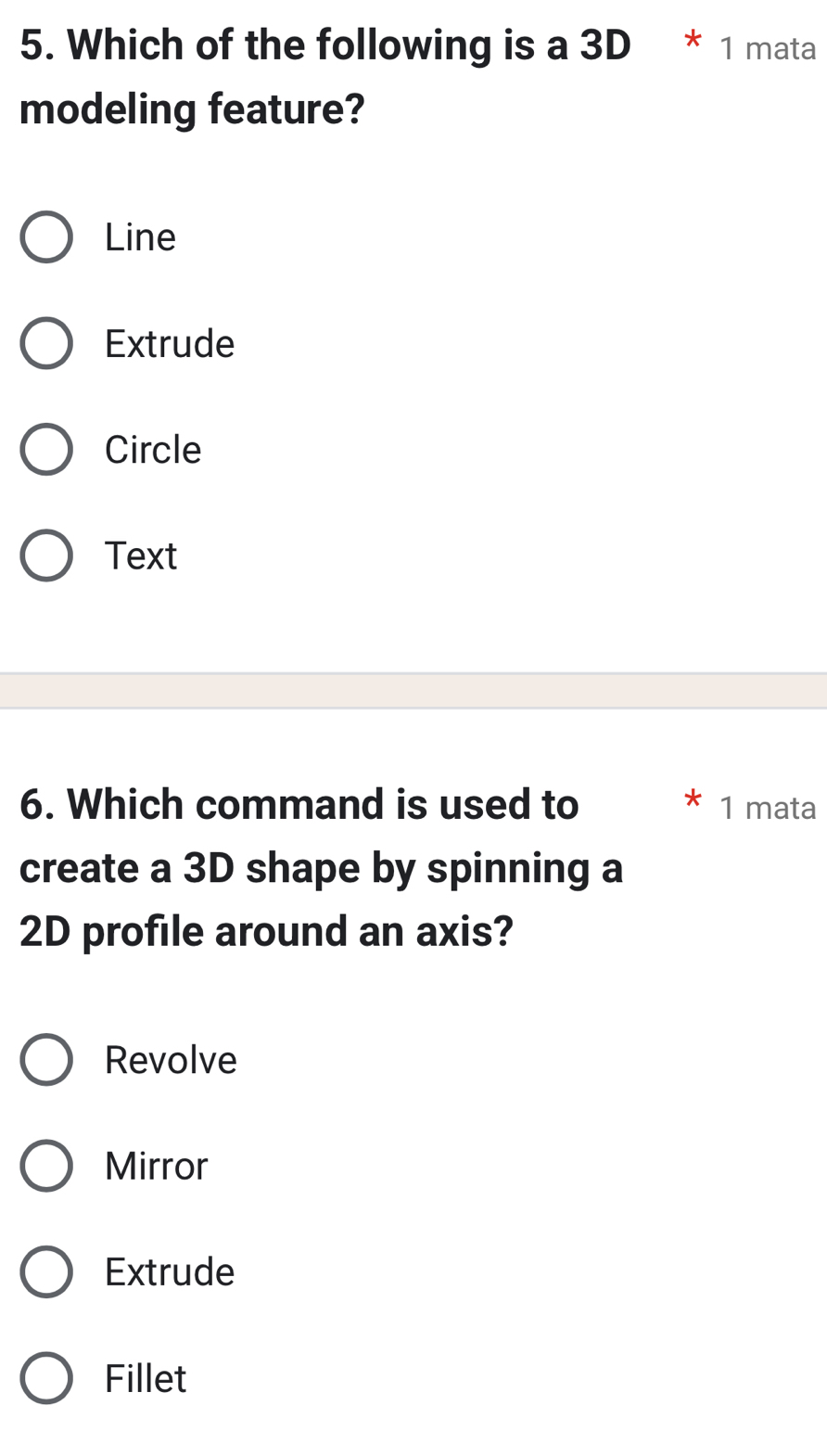The width and height of the screenshot is (827, 1456).
Task: Click the '1 mata' points label of question 6
Action: (x=767, y=808)
